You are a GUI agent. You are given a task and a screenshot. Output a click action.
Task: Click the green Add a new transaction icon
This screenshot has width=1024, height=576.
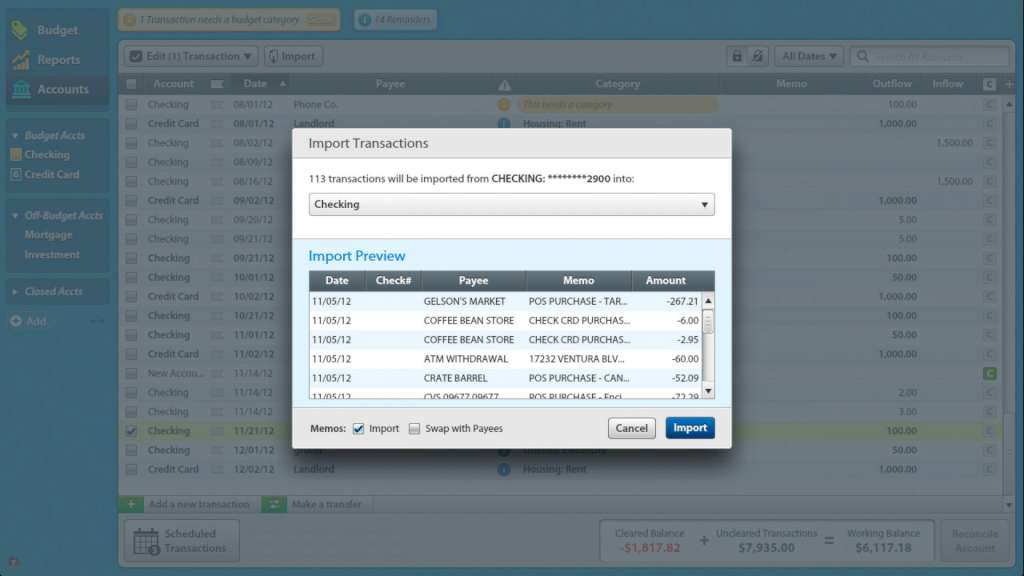[132, 504]
